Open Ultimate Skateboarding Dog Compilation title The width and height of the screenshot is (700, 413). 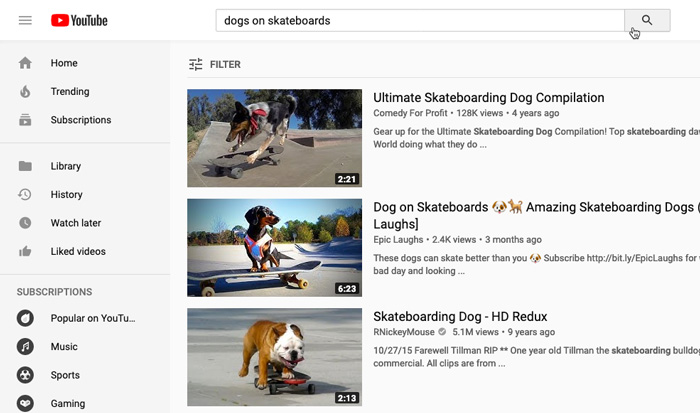488,98
